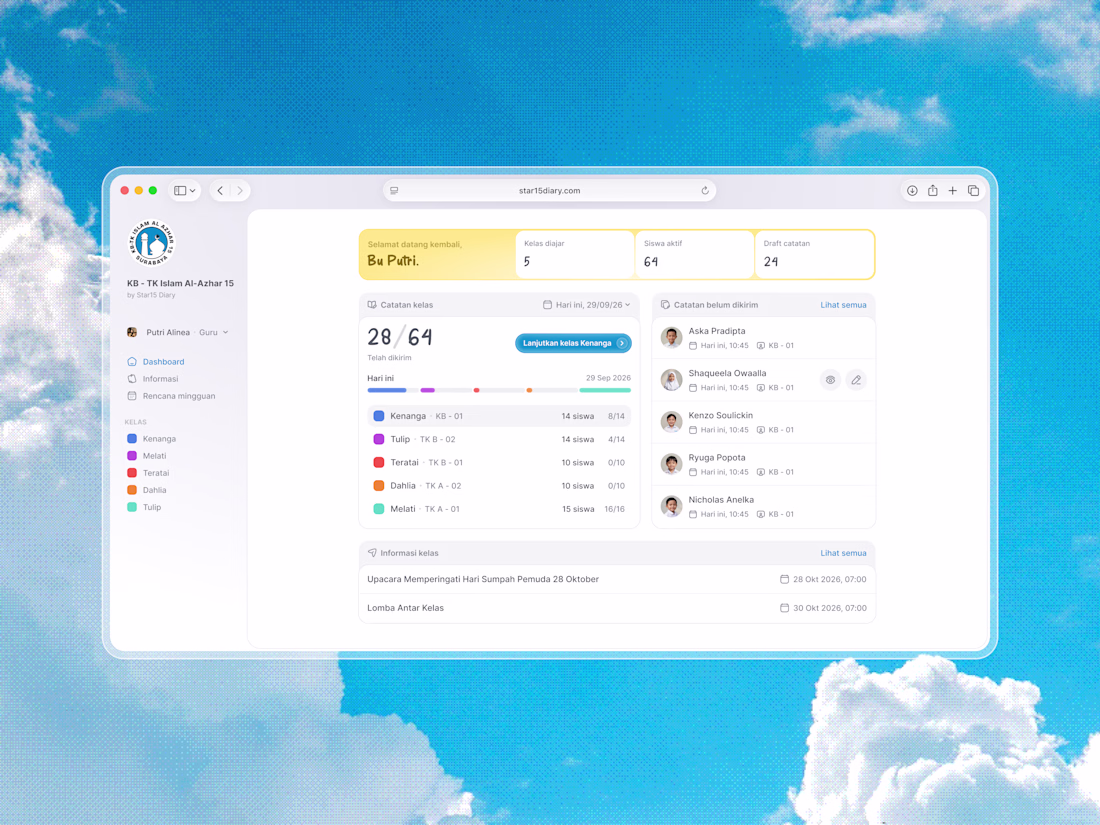Open the Tulip TK B - 02 class row
This screenshot has height=825, width=1100.
click(x=499, y=439)
